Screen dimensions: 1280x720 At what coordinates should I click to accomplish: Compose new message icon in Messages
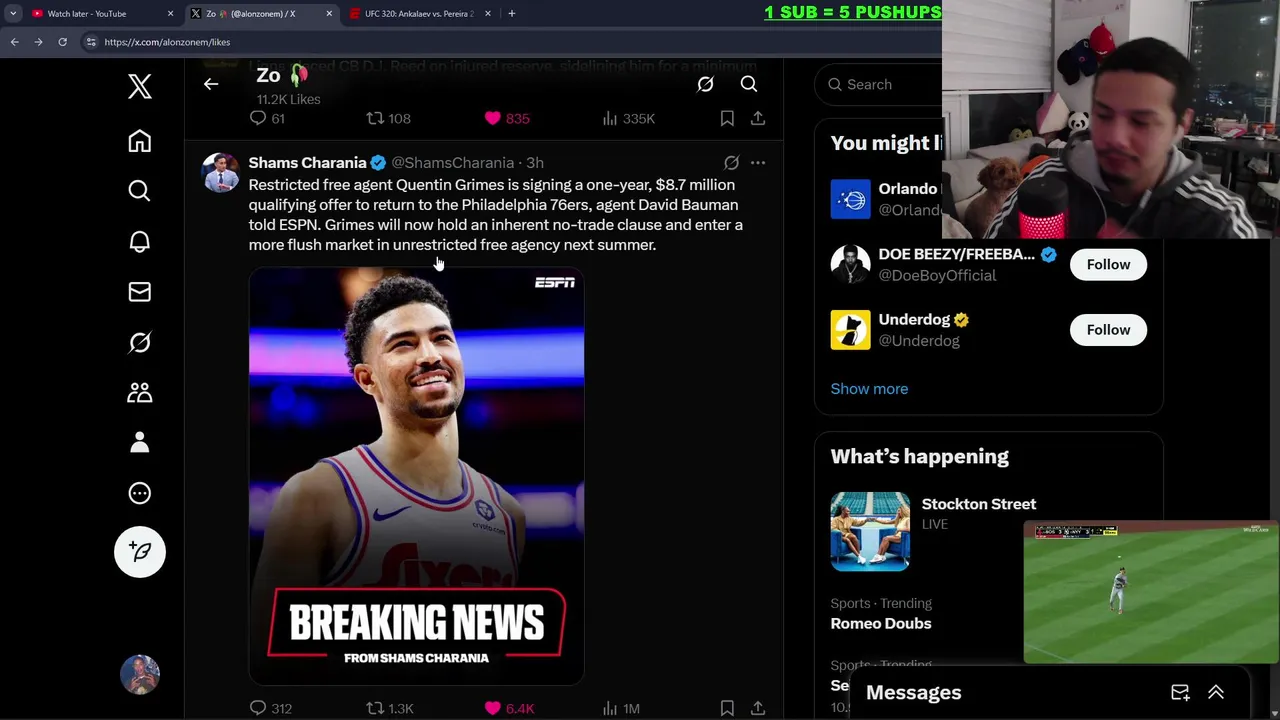point(1180,692)
